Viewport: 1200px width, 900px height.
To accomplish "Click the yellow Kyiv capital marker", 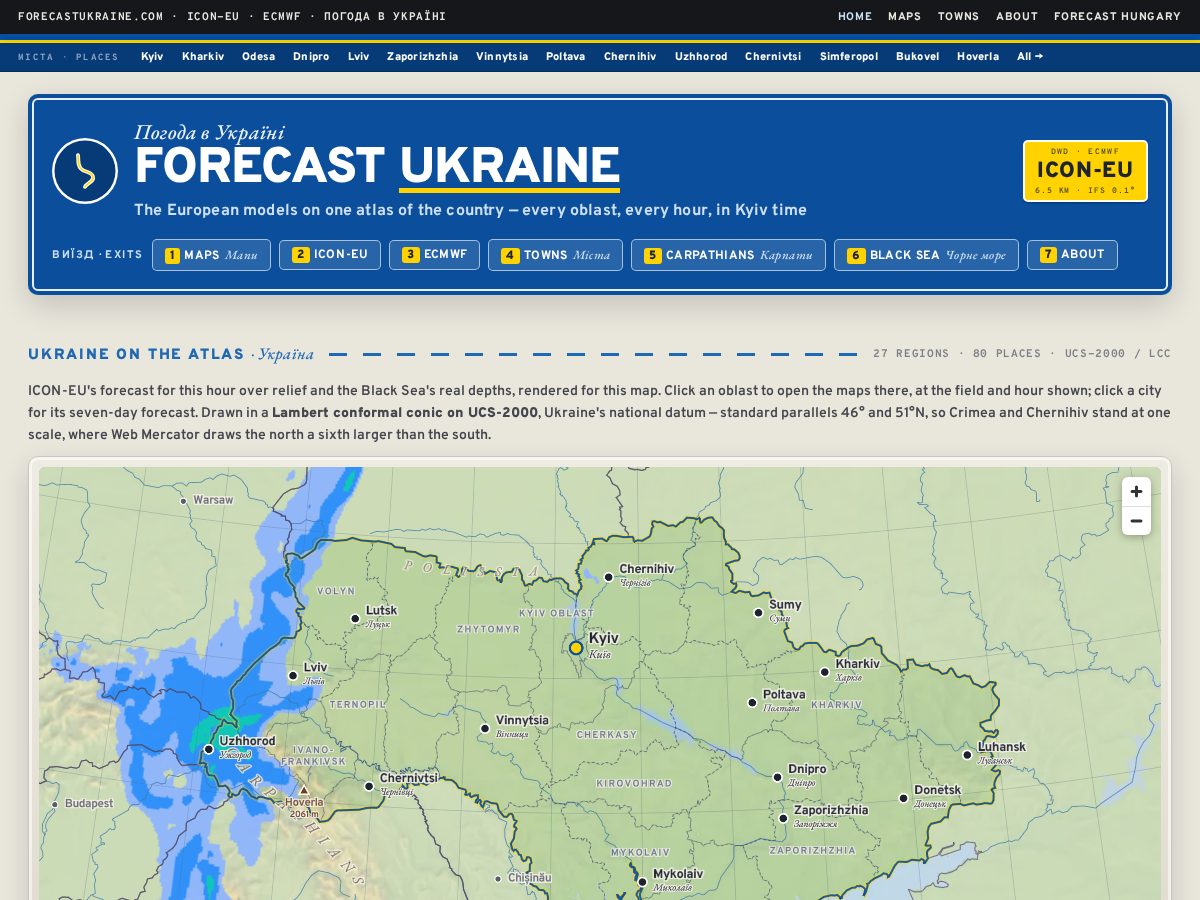I will click(x=576, y=648).
